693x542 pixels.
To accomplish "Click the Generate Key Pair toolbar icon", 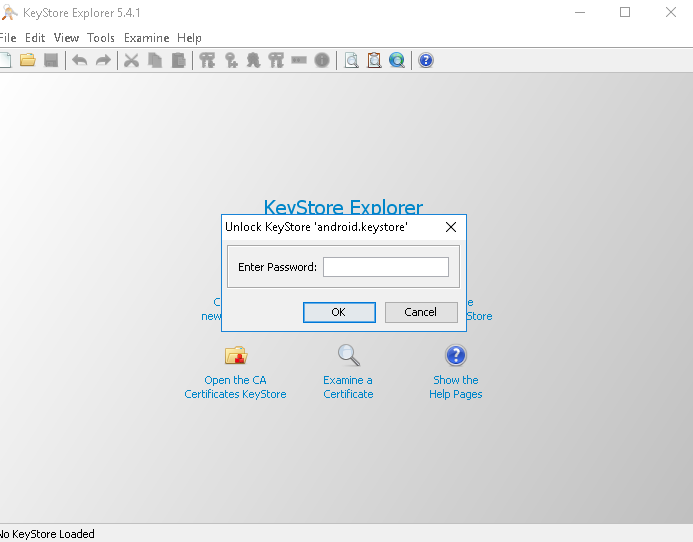I will [207, 60].
